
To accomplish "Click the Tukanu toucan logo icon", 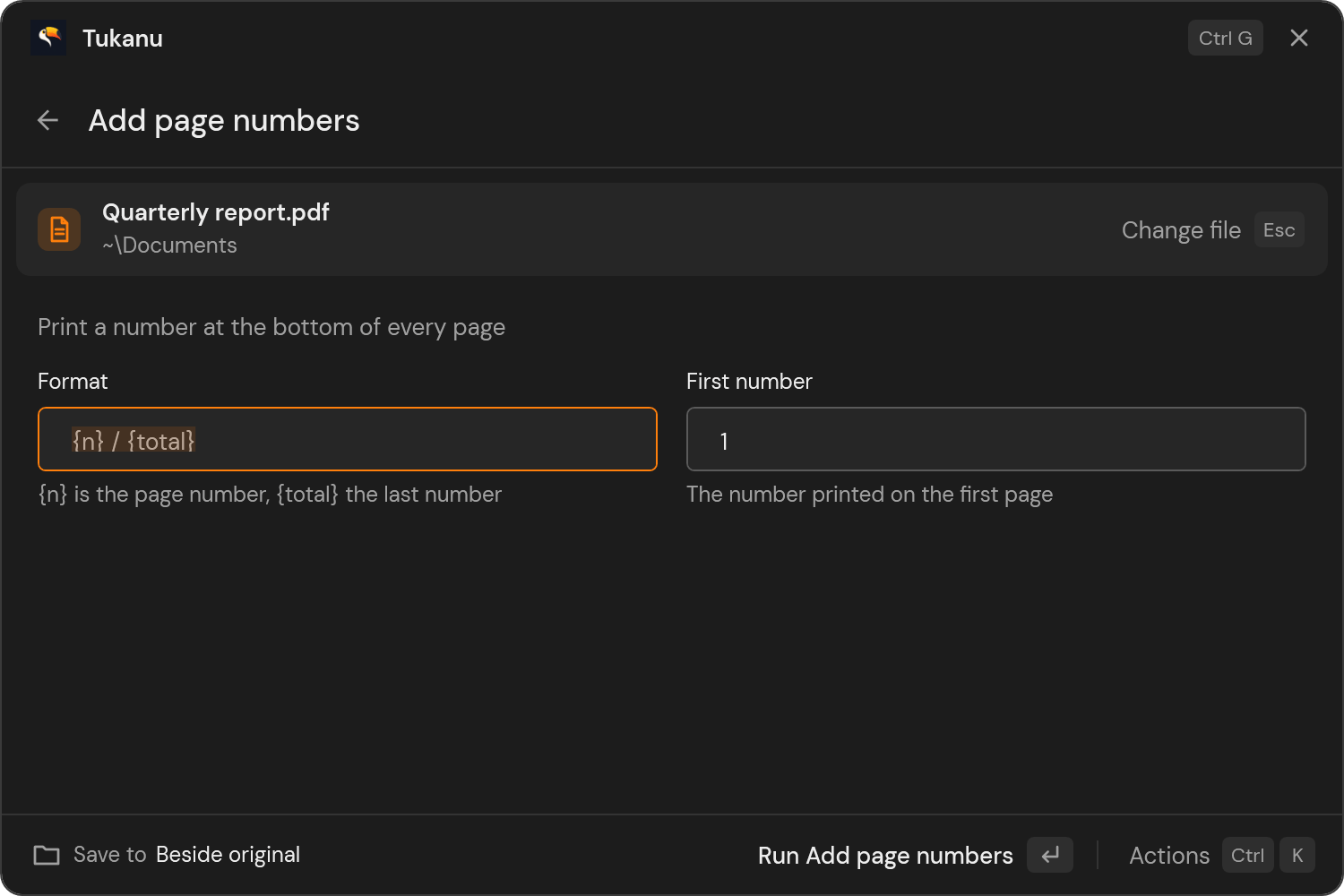I will click(48, 38).
